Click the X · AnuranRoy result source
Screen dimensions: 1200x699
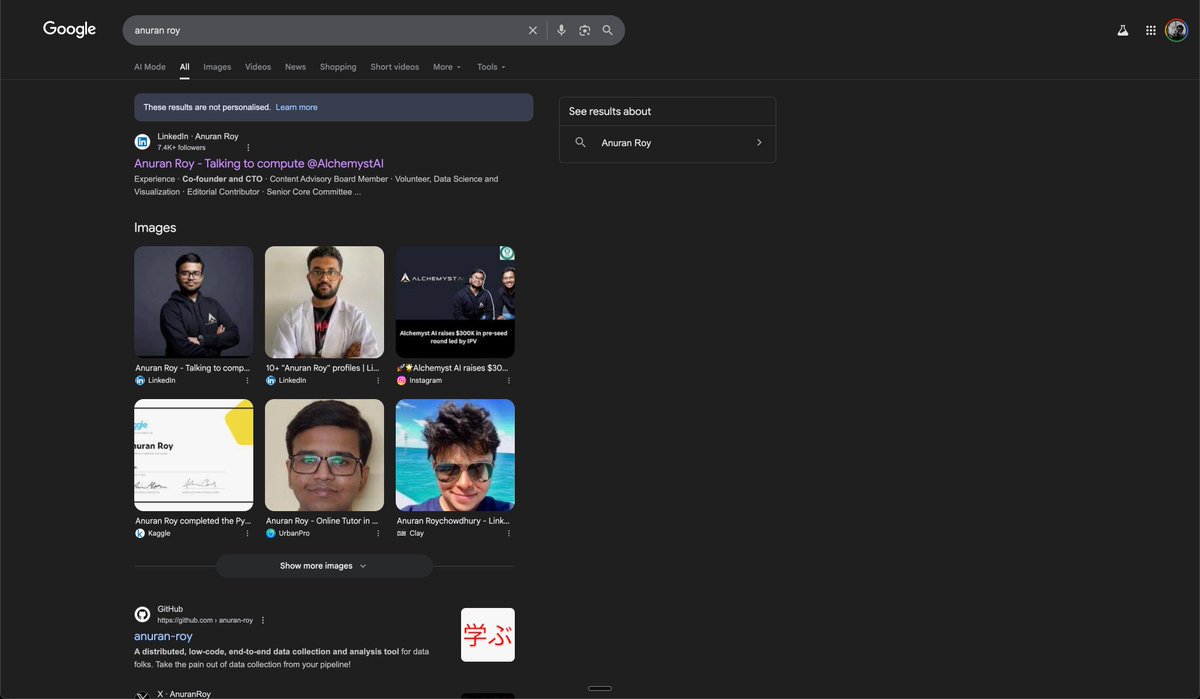coord(184,694)
